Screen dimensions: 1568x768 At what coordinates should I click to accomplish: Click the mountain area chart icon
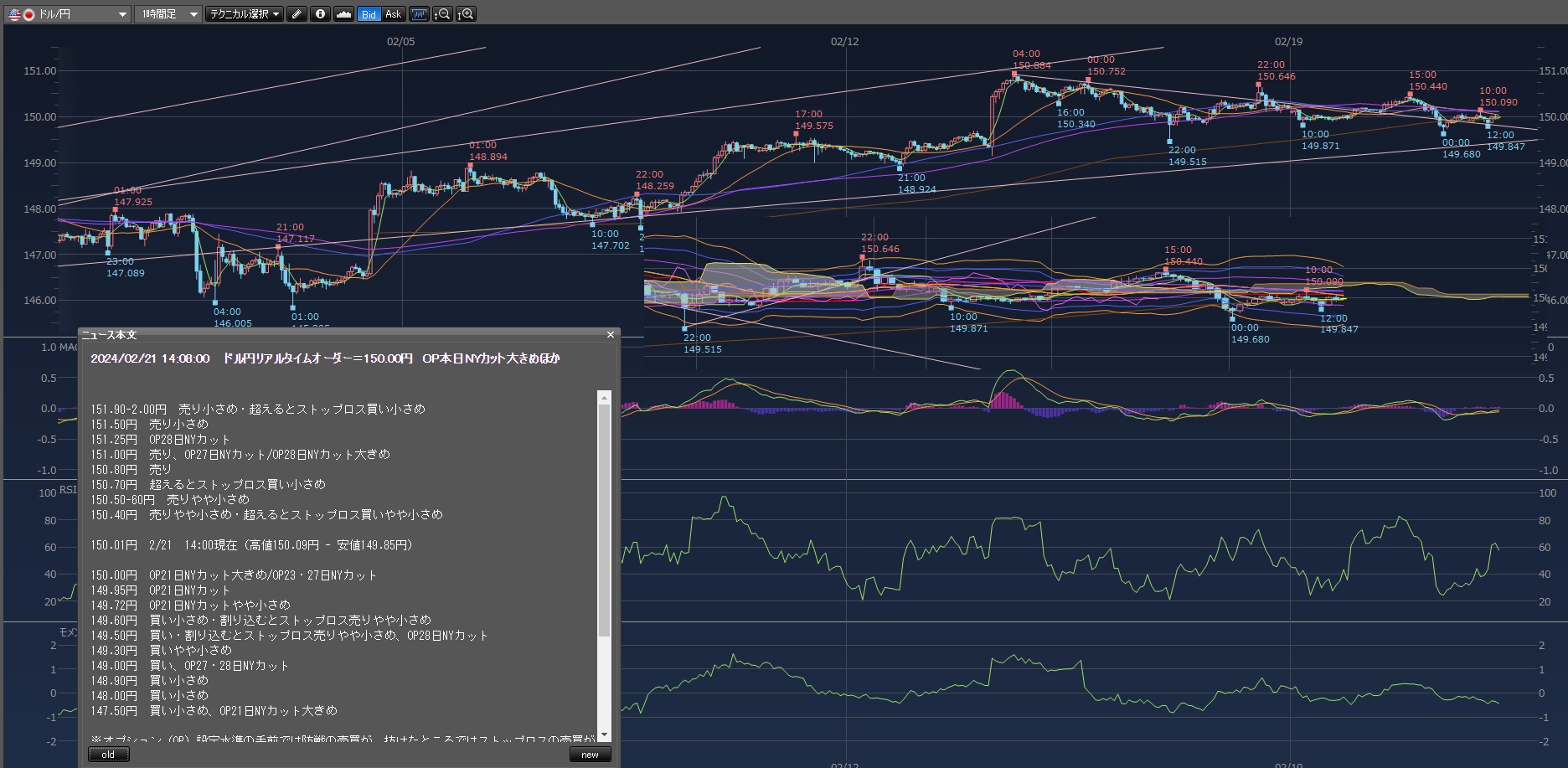point(343,14)
